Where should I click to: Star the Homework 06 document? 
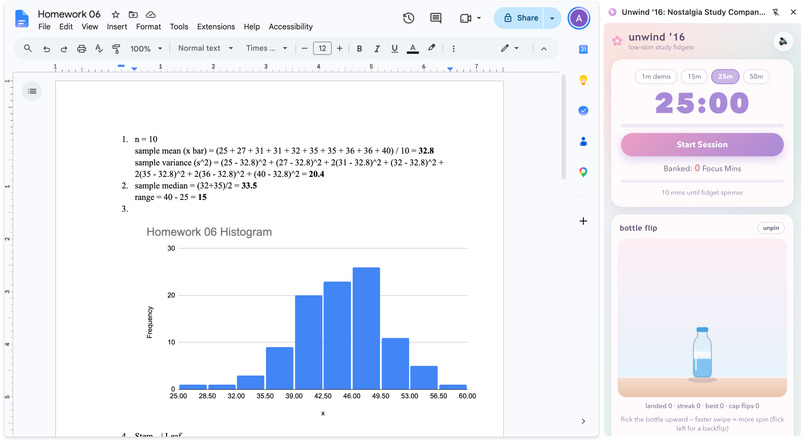[x=116, y=14]
